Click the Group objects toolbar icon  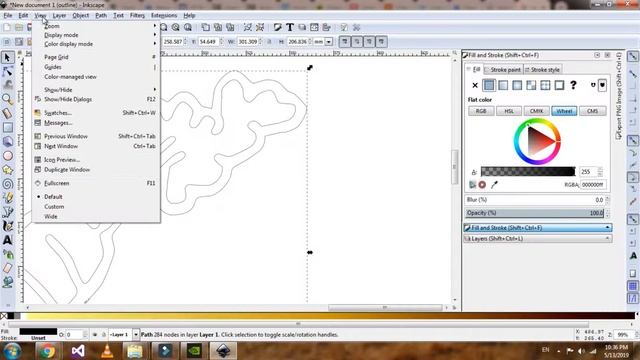click(248, 27)
